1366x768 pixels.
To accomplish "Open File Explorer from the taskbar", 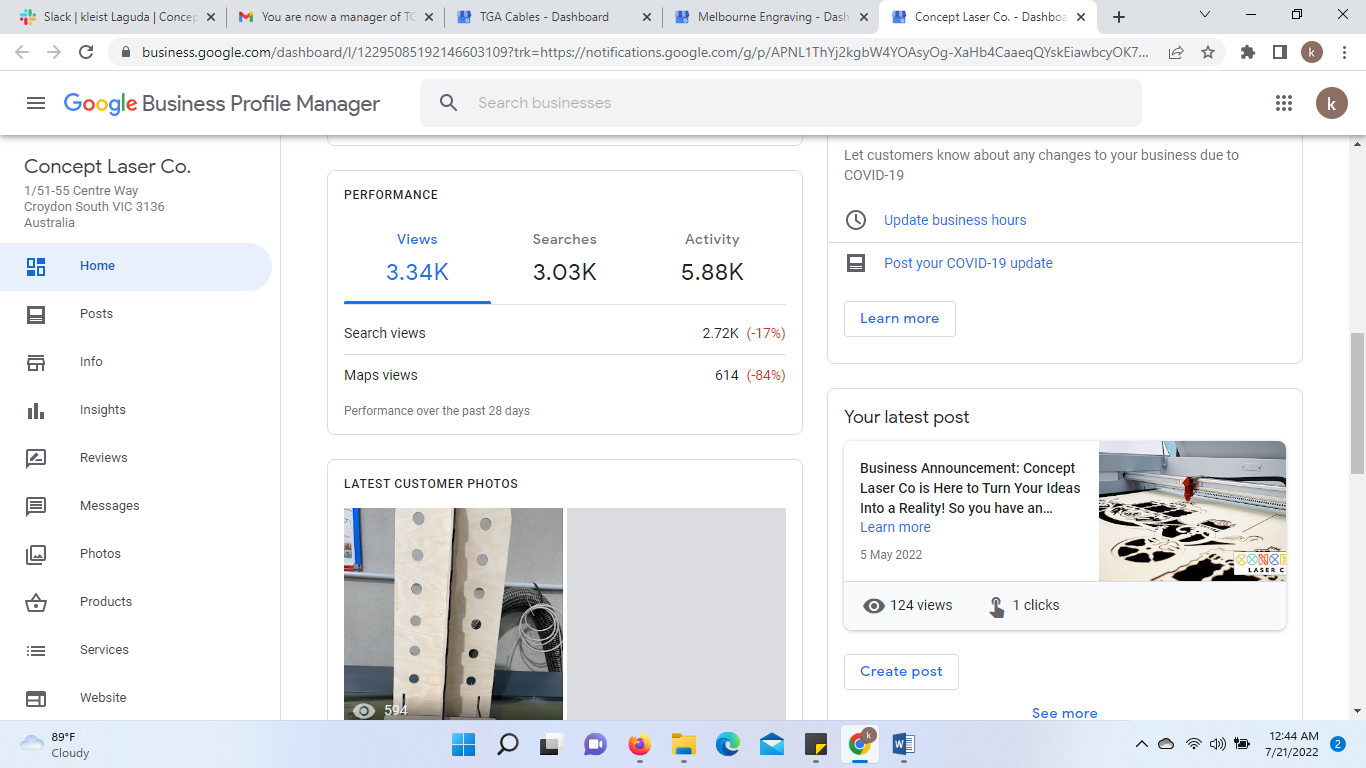I will (683, 744).
